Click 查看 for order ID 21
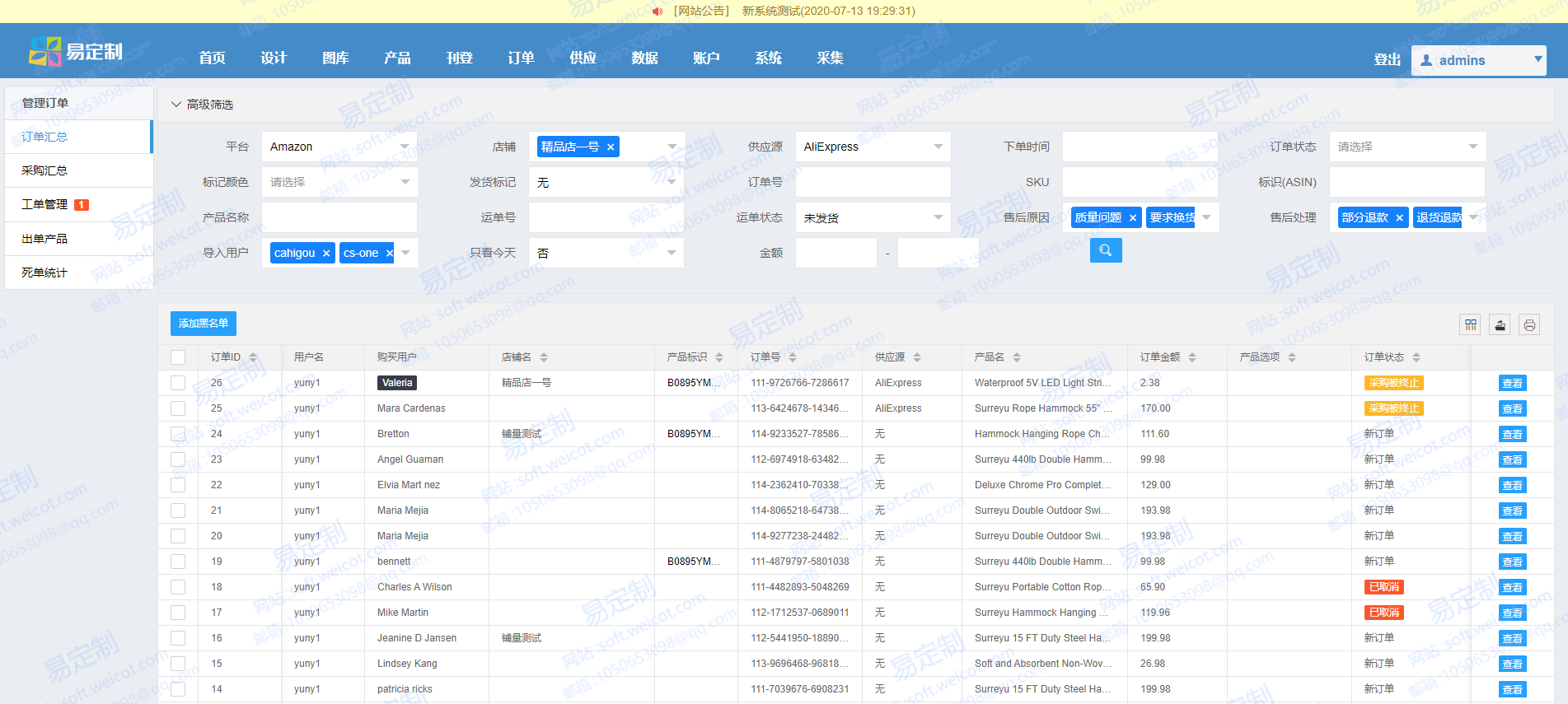Image resolution: width=1568 pixels, height=704 pixels. click(1512, 511)
